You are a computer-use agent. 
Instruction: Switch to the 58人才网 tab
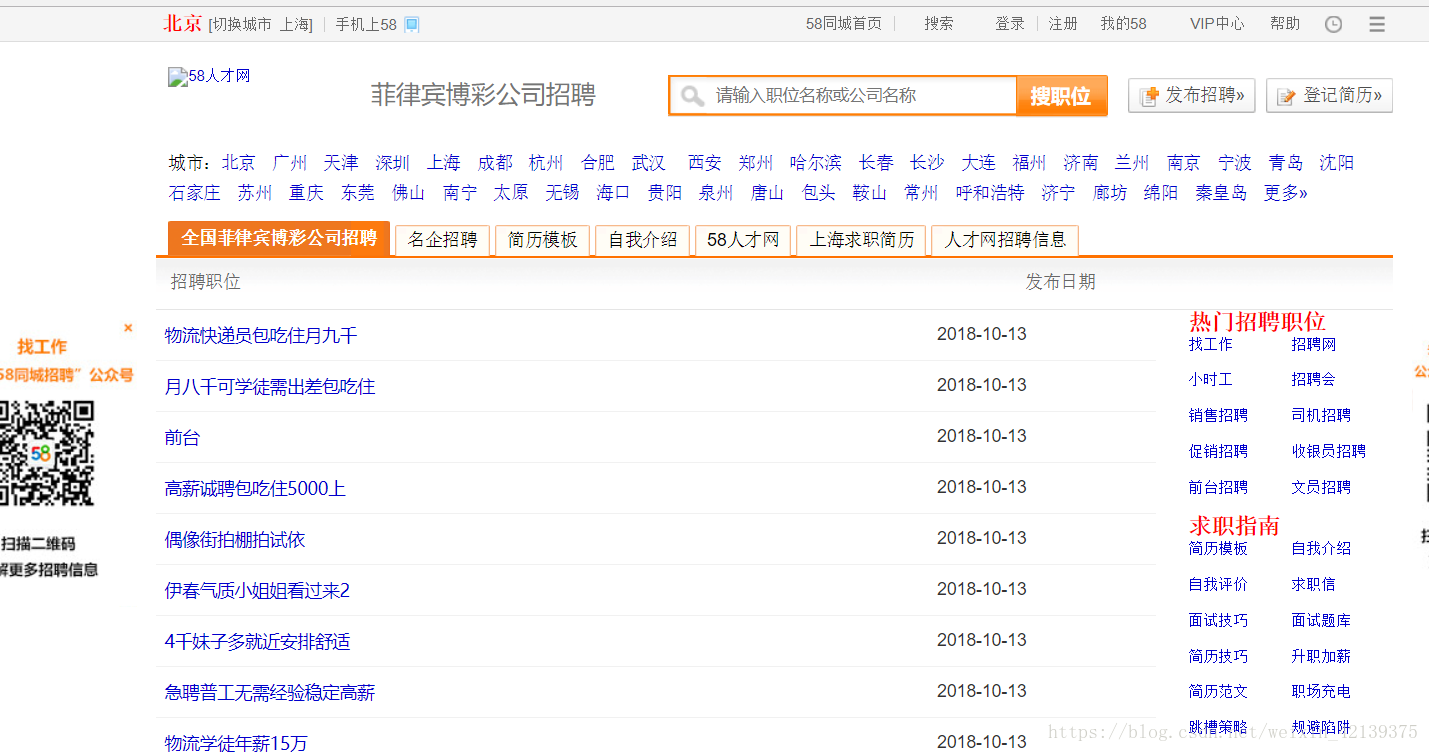pyautogui.click(x=743, y=240)
